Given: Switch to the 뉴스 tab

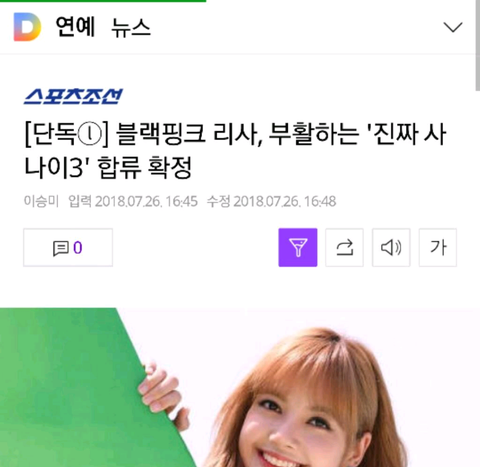Looking at the screenshot, I should (131, 27).
